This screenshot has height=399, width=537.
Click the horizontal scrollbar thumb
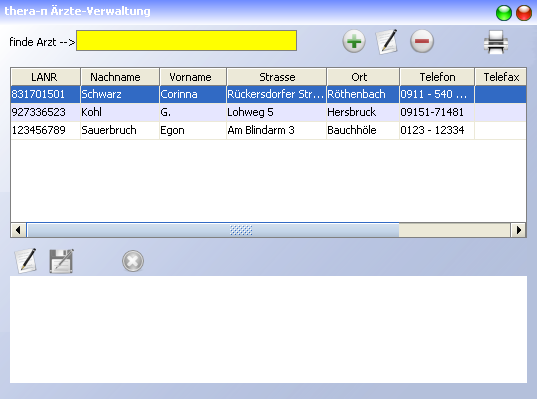(213, 230)
